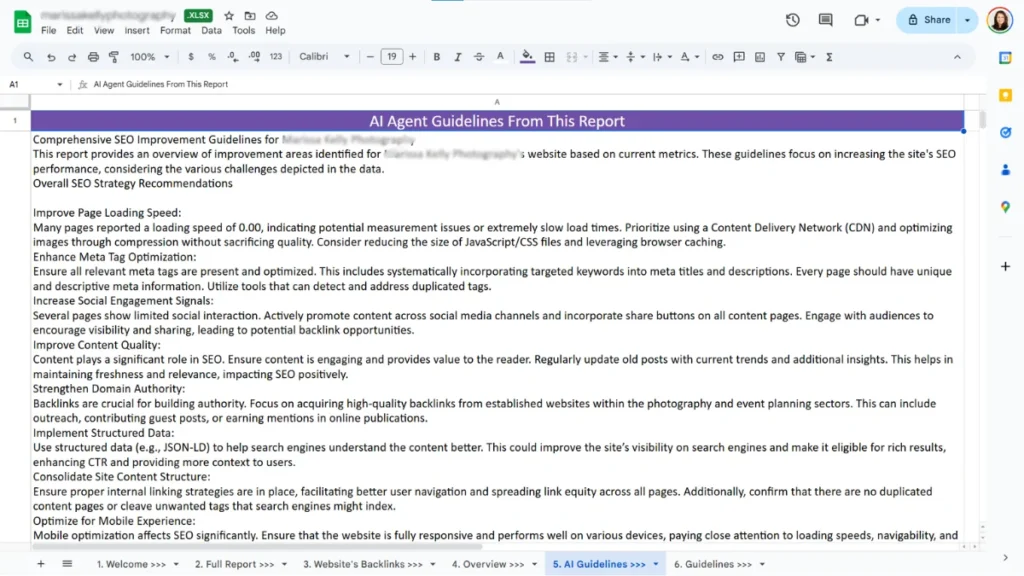Open Google Maps in side panel
Viewport: 1024px width, 576px height.
pos(1005,207)
